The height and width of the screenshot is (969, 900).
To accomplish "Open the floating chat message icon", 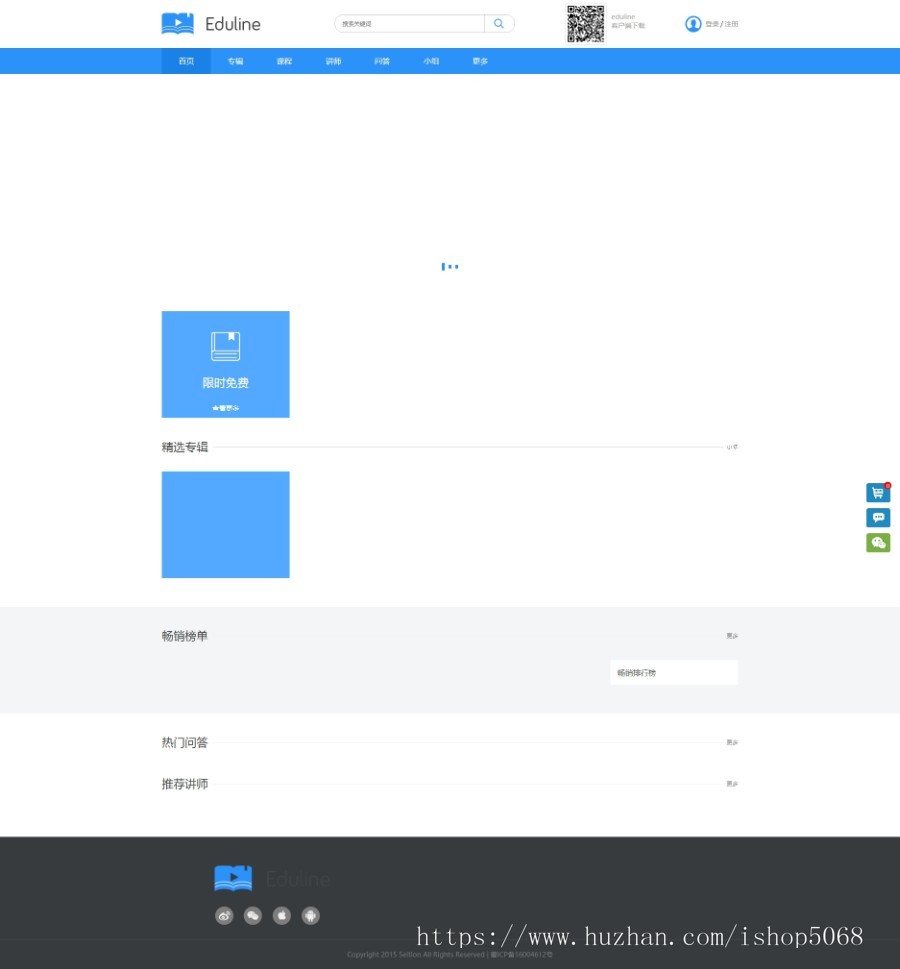I will pyautogui.click(x=878, y=517).
